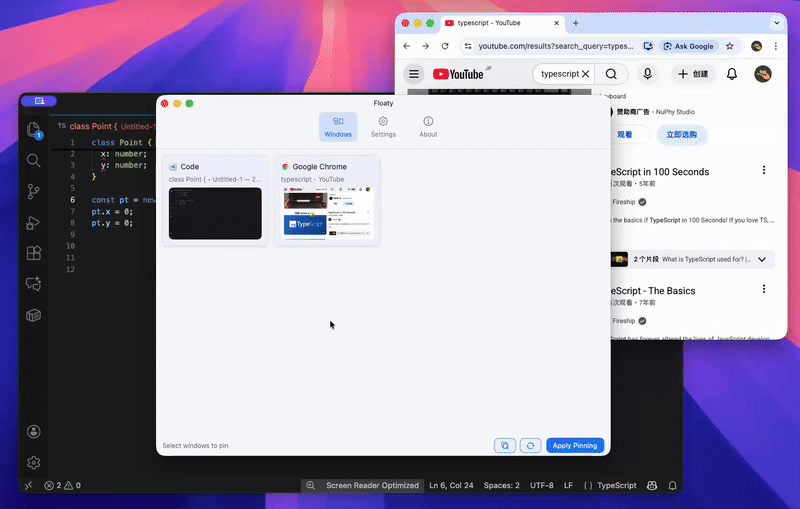Click YouTube voice search microphone

[648, 74]
